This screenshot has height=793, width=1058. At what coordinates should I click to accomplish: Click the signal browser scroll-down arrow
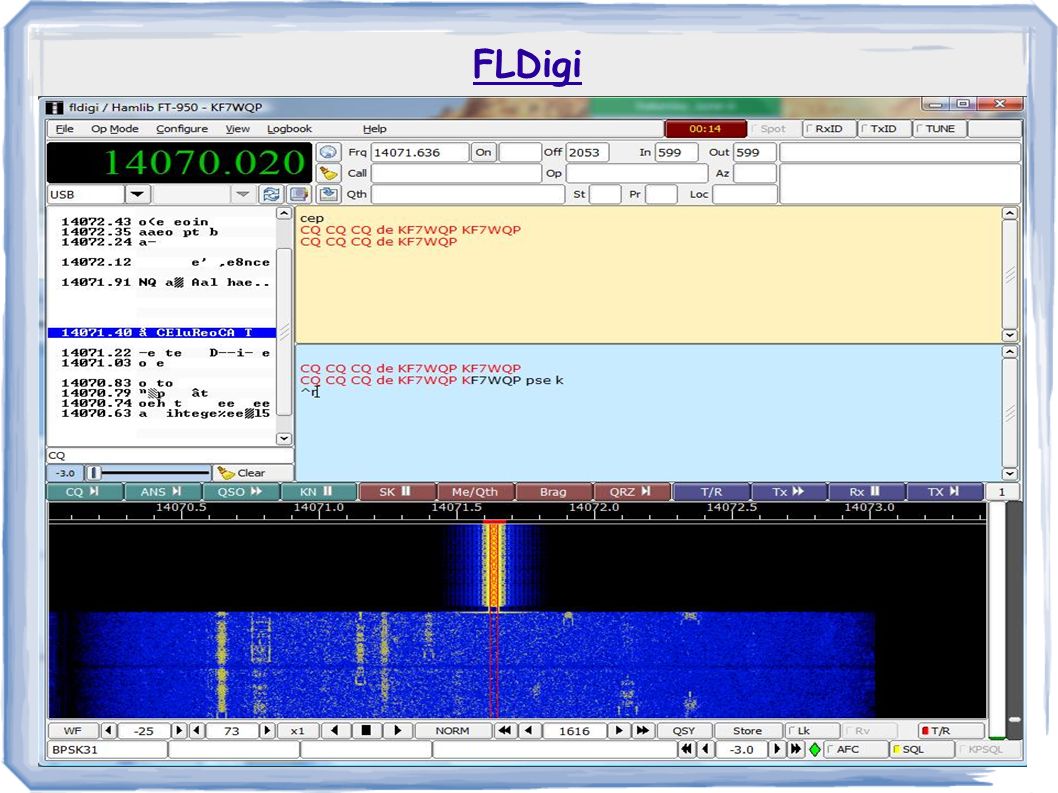click(x=284, y=439)
